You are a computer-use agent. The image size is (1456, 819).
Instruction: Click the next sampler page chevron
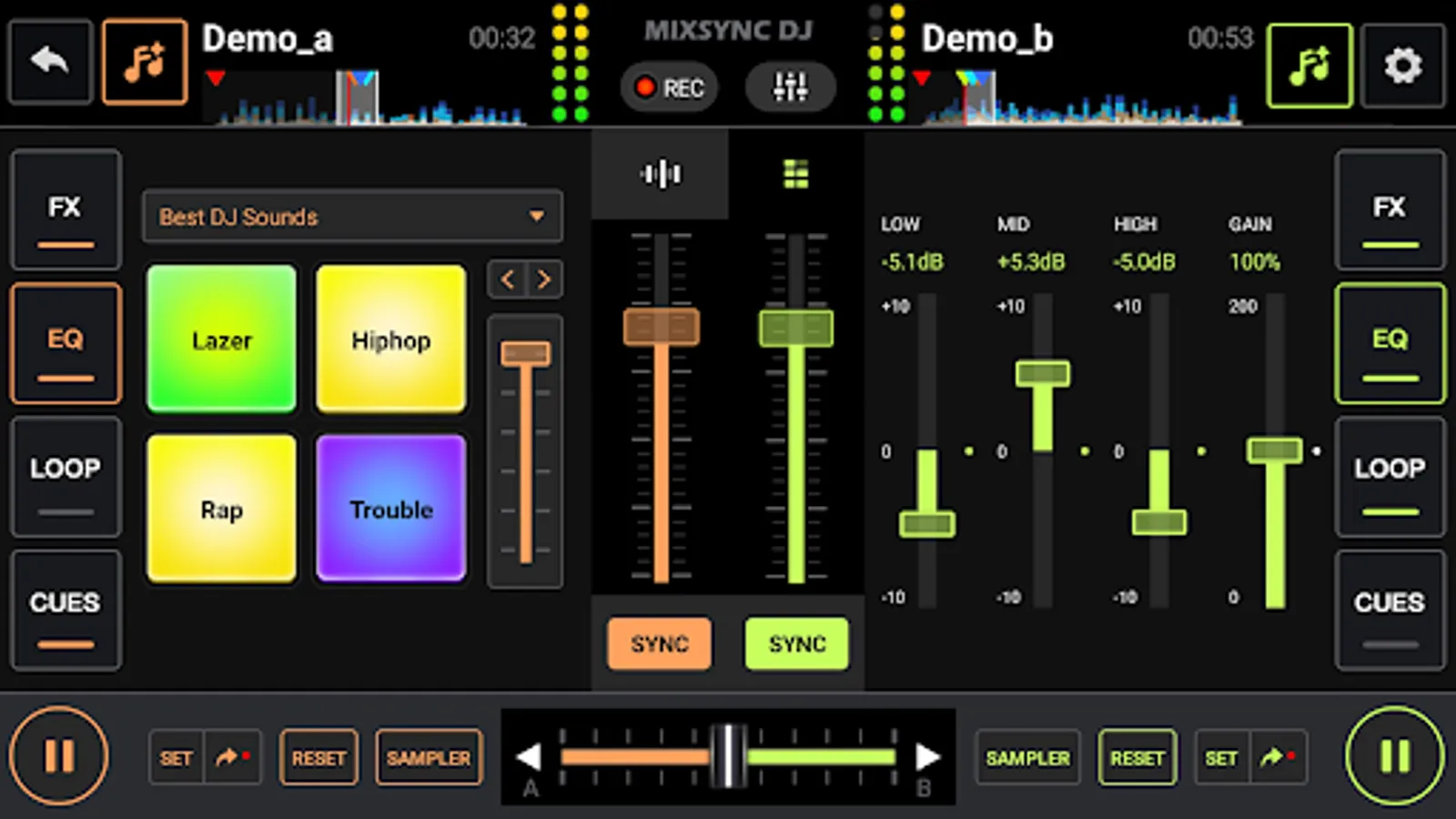(x=544, y=279)
